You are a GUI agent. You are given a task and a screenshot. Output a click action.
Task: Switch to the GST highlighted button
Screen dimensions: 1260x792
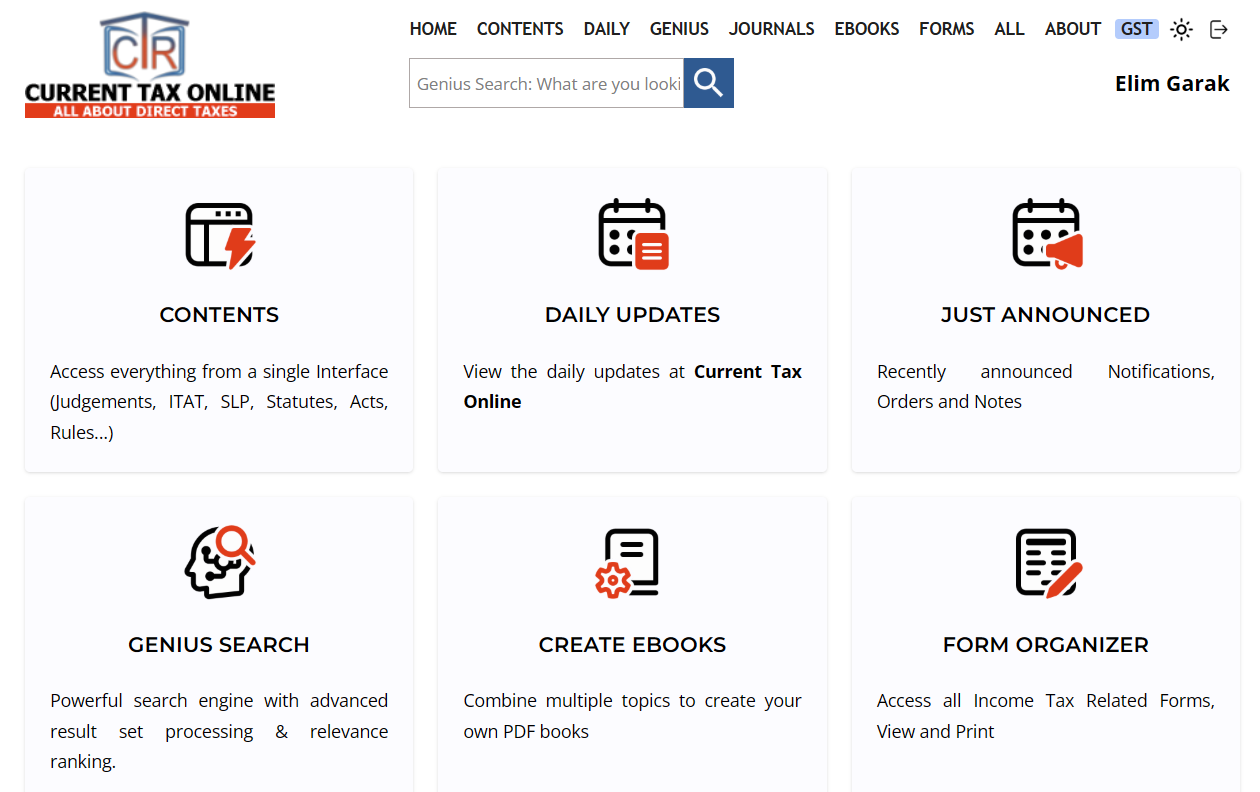pyautogui.click(x=1136, y=29)
